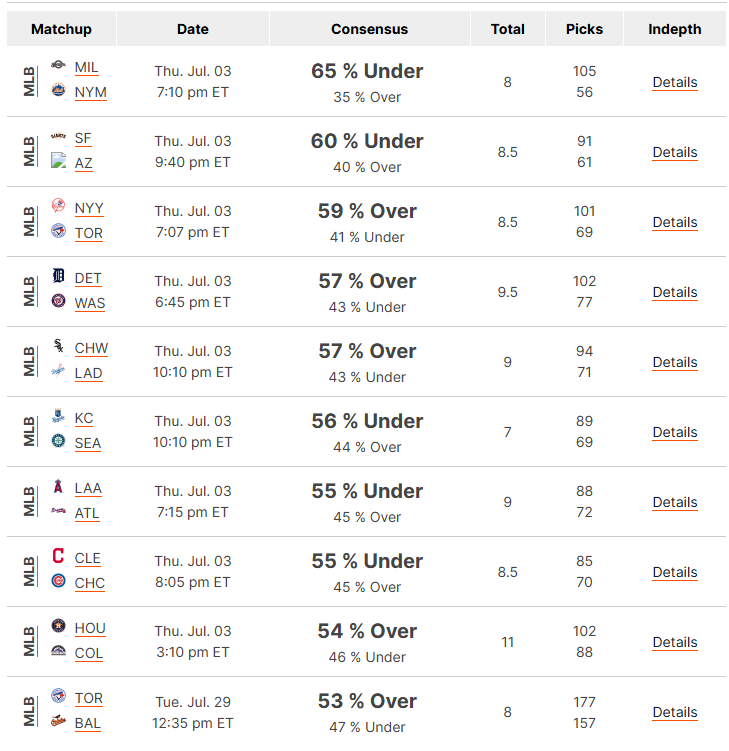Open Details for the SF vs AZ game
The image size is (729, 751).
tap(675, 152)
